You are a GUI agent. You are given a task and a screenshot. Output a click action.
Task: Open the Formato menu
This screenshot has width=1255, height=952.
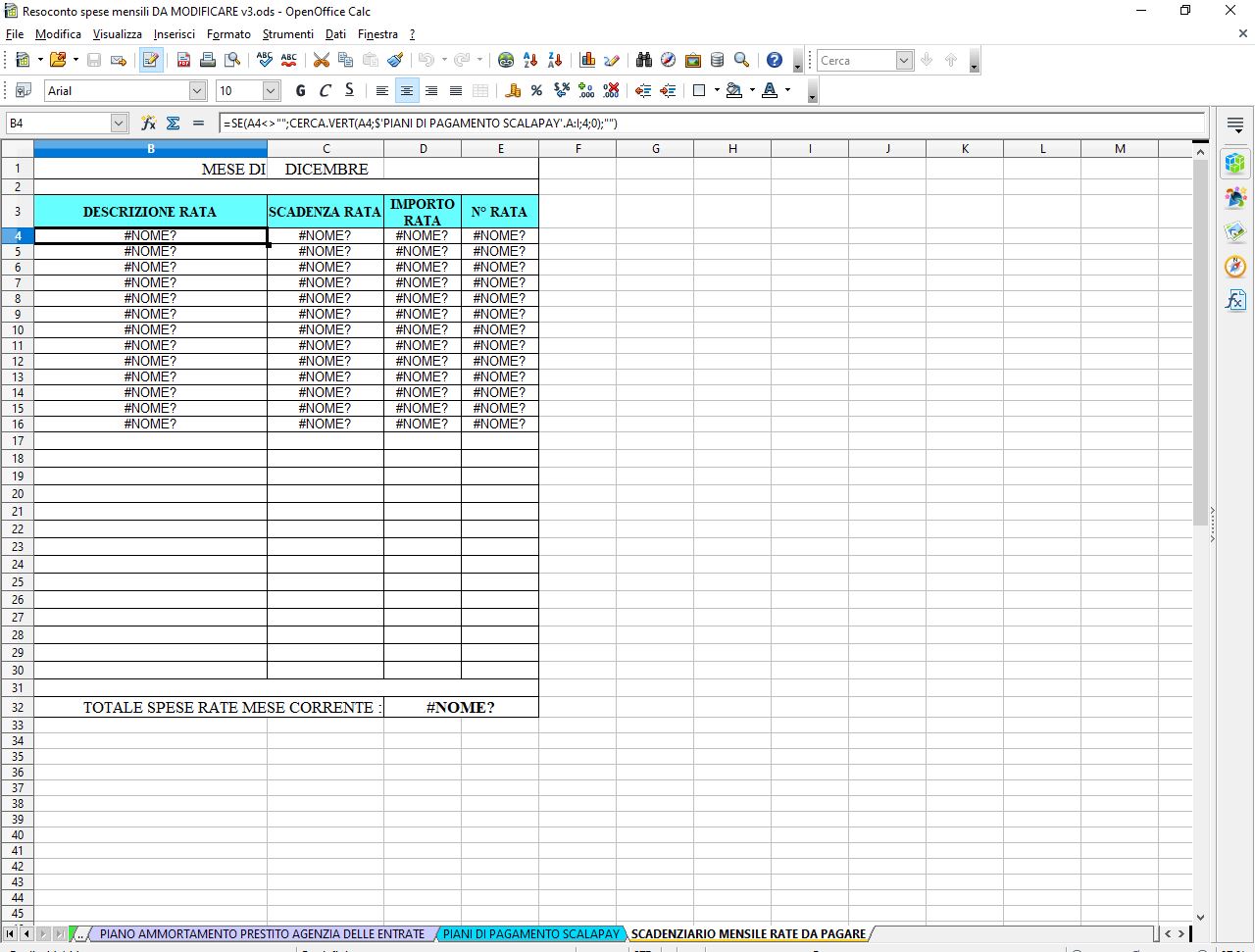tap(228, 33)
